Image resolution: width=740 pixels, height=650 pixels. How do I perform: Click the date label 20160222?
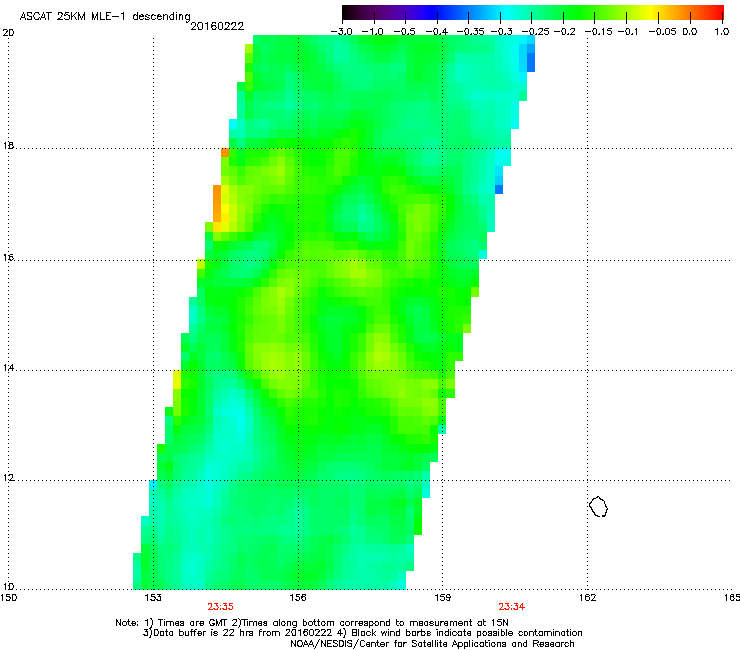[217, 26]
